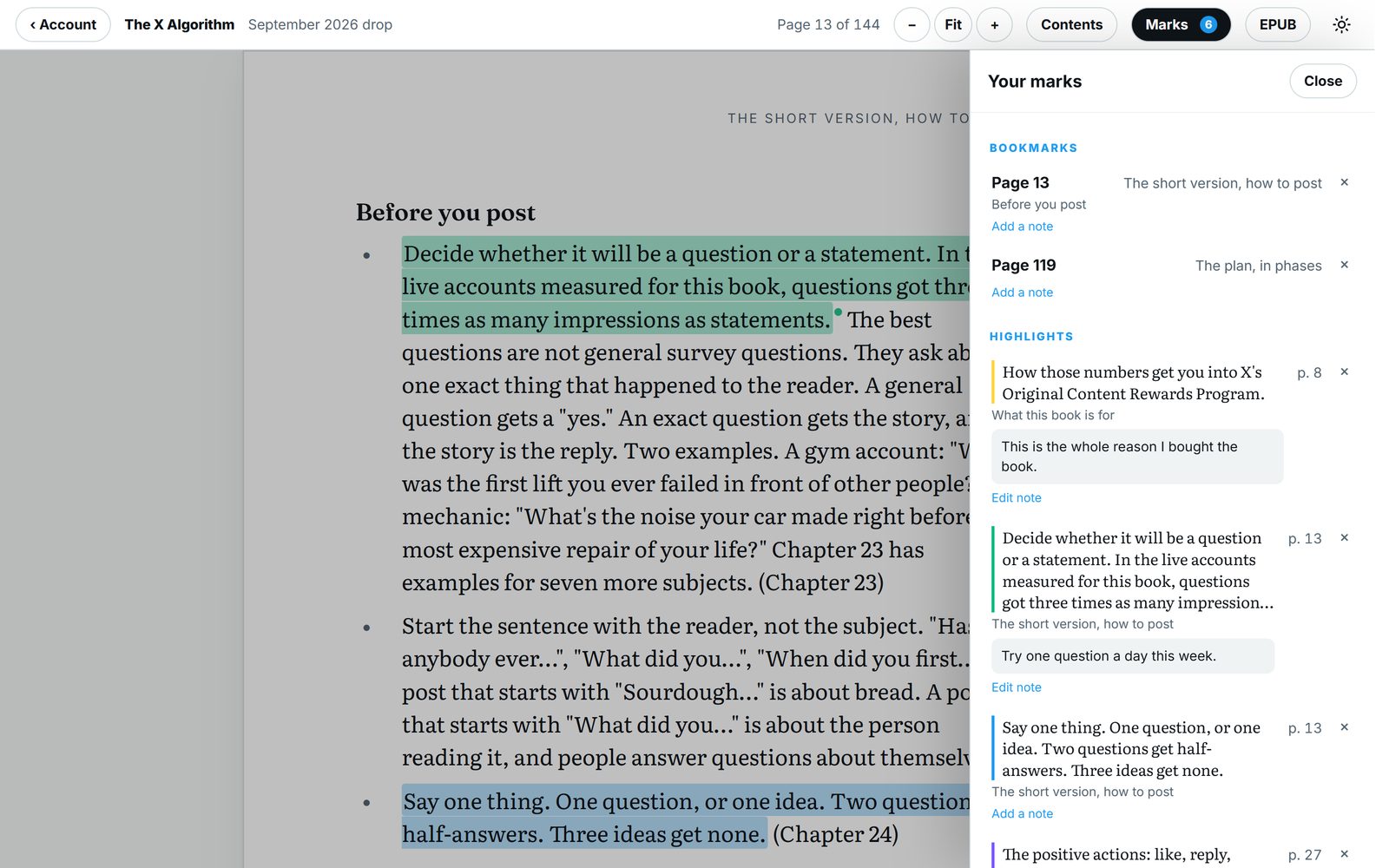Add a note to 'Say one thing' highlight
The image size is (1389, 868).
tap(1022, 814)
